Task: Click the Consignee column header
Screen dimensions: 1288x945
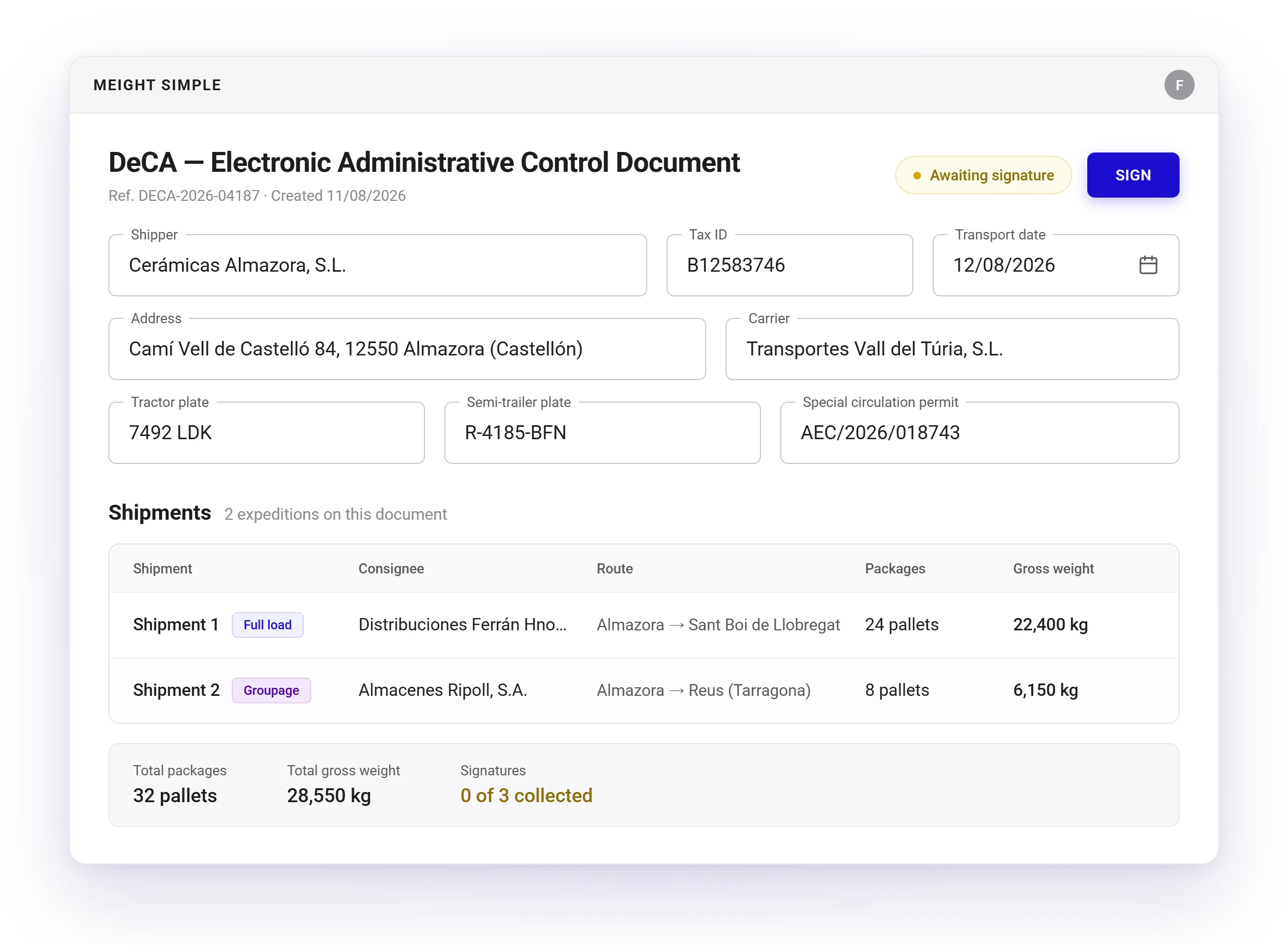Action: 391,569
